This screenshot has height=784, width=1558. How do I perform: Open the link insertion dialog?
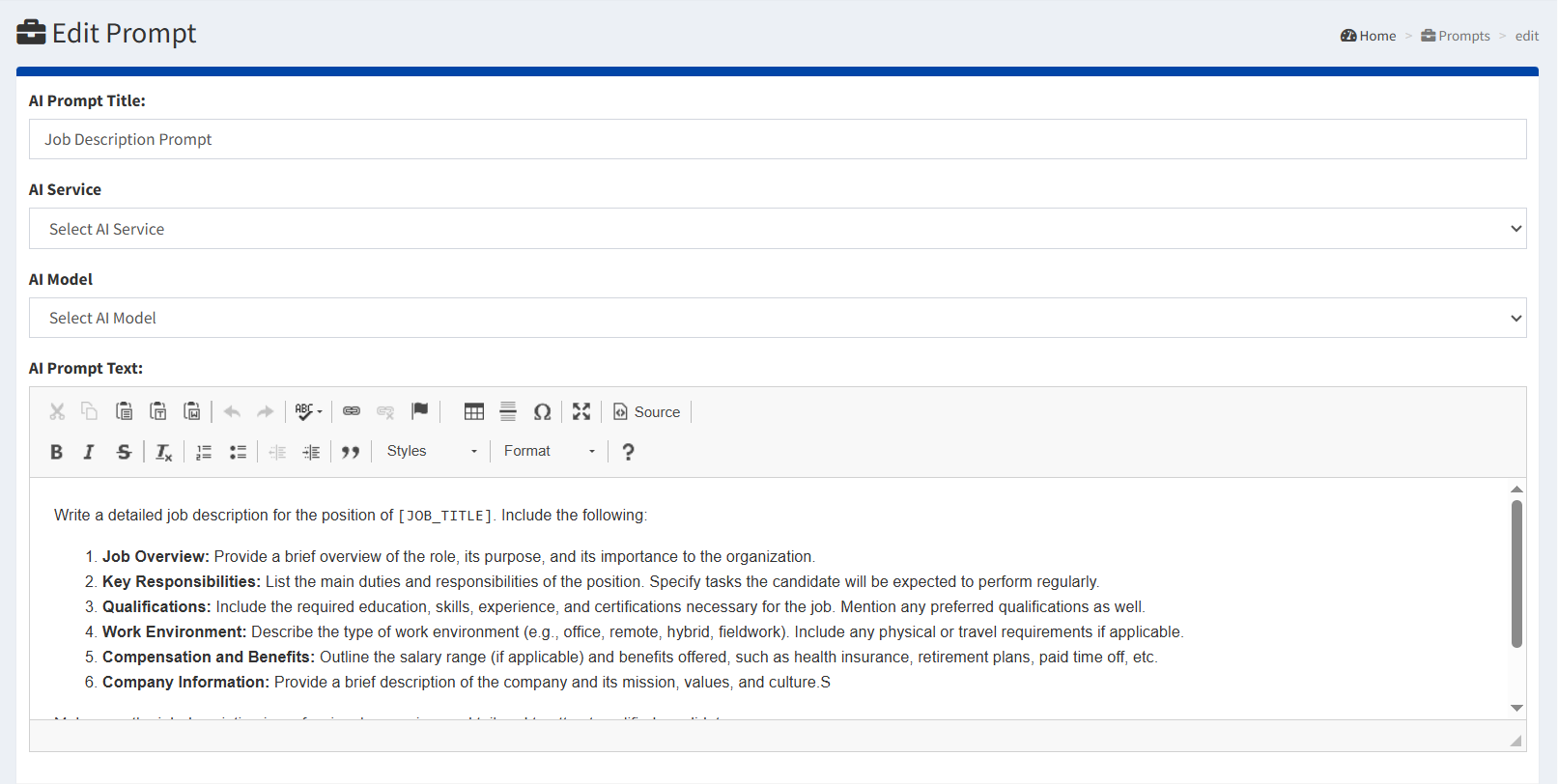point(352,412)
